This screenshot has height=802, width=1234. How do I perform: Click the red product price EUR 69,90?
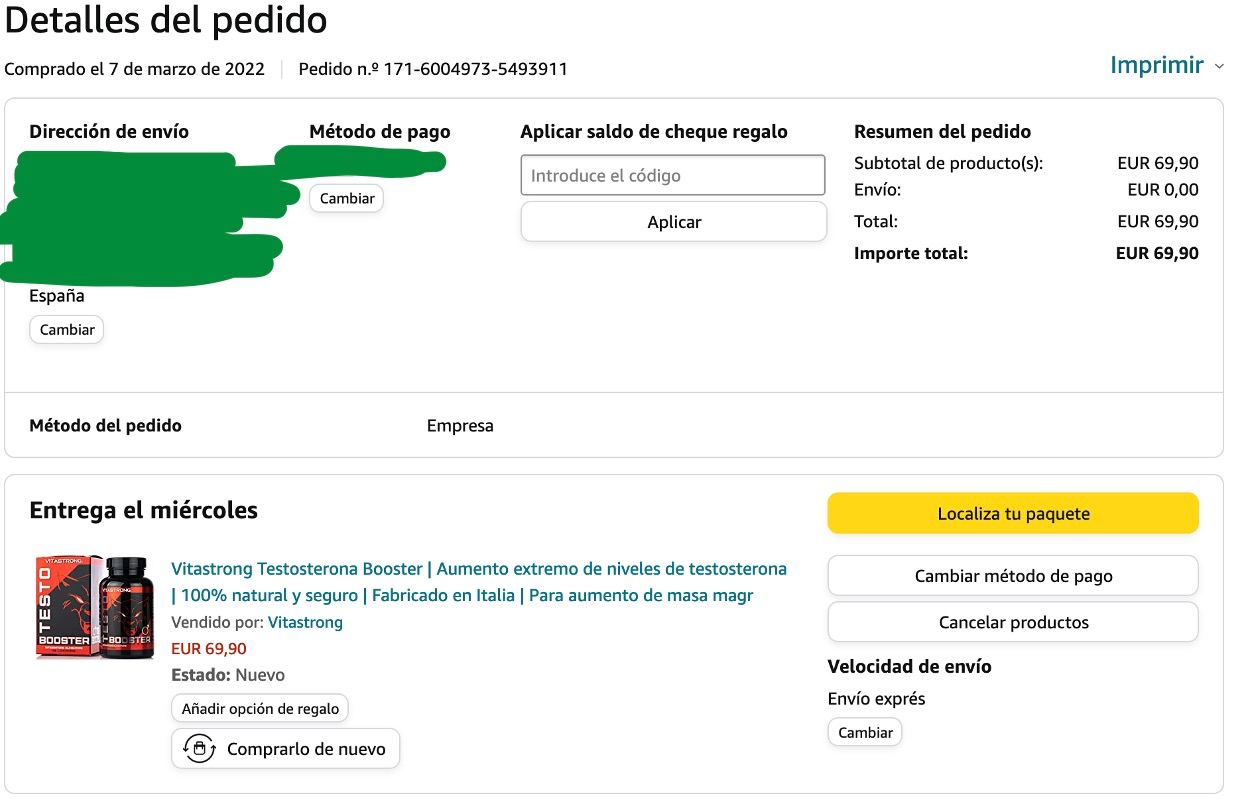tap(209, 648)
